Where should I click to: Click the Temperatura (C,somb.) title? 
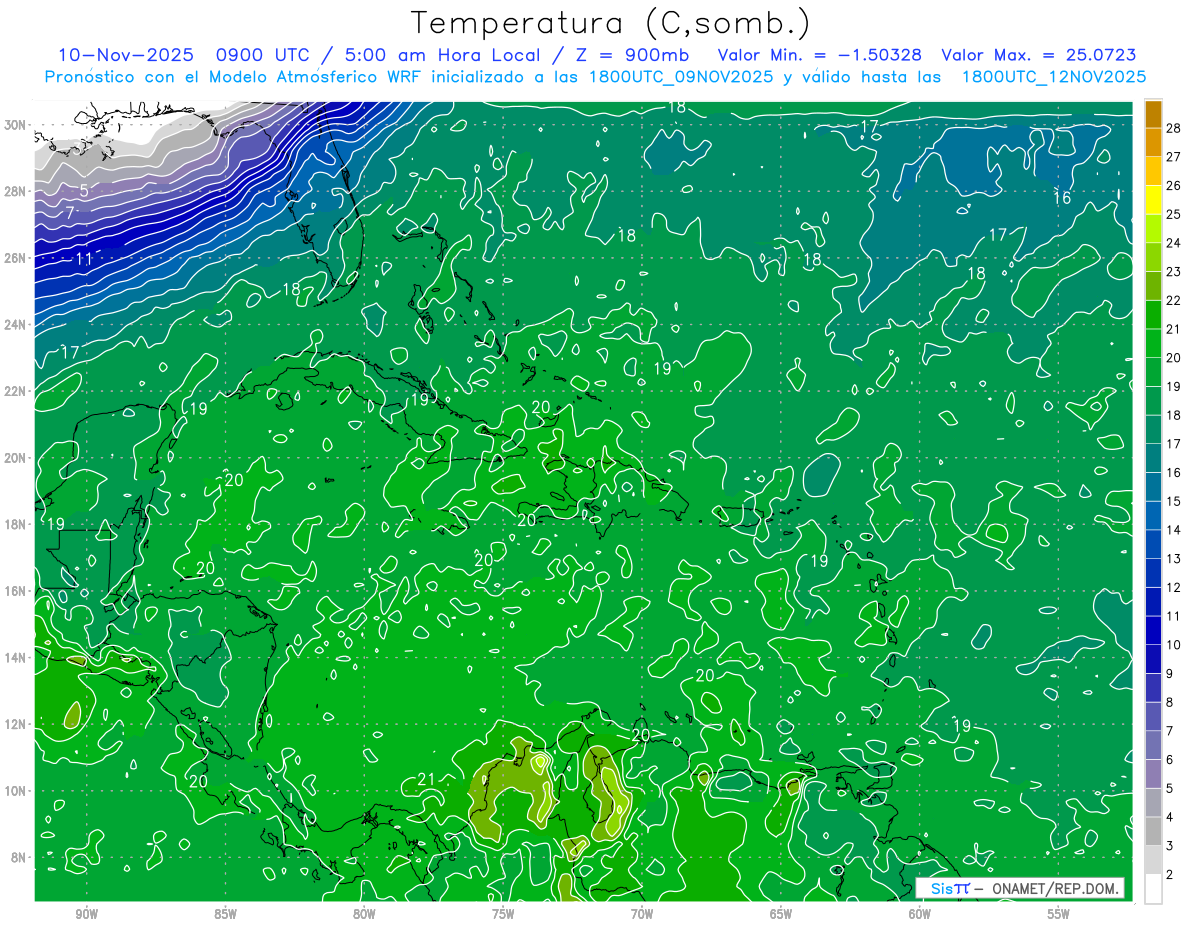pyautogui.click(x=611, y=22)
